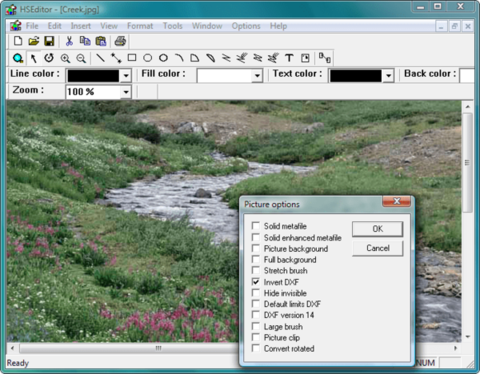Viewport: 480px width, 374px height.
Task: Uncheck the Invert DXF checkbox
Action: coord(256,282)
